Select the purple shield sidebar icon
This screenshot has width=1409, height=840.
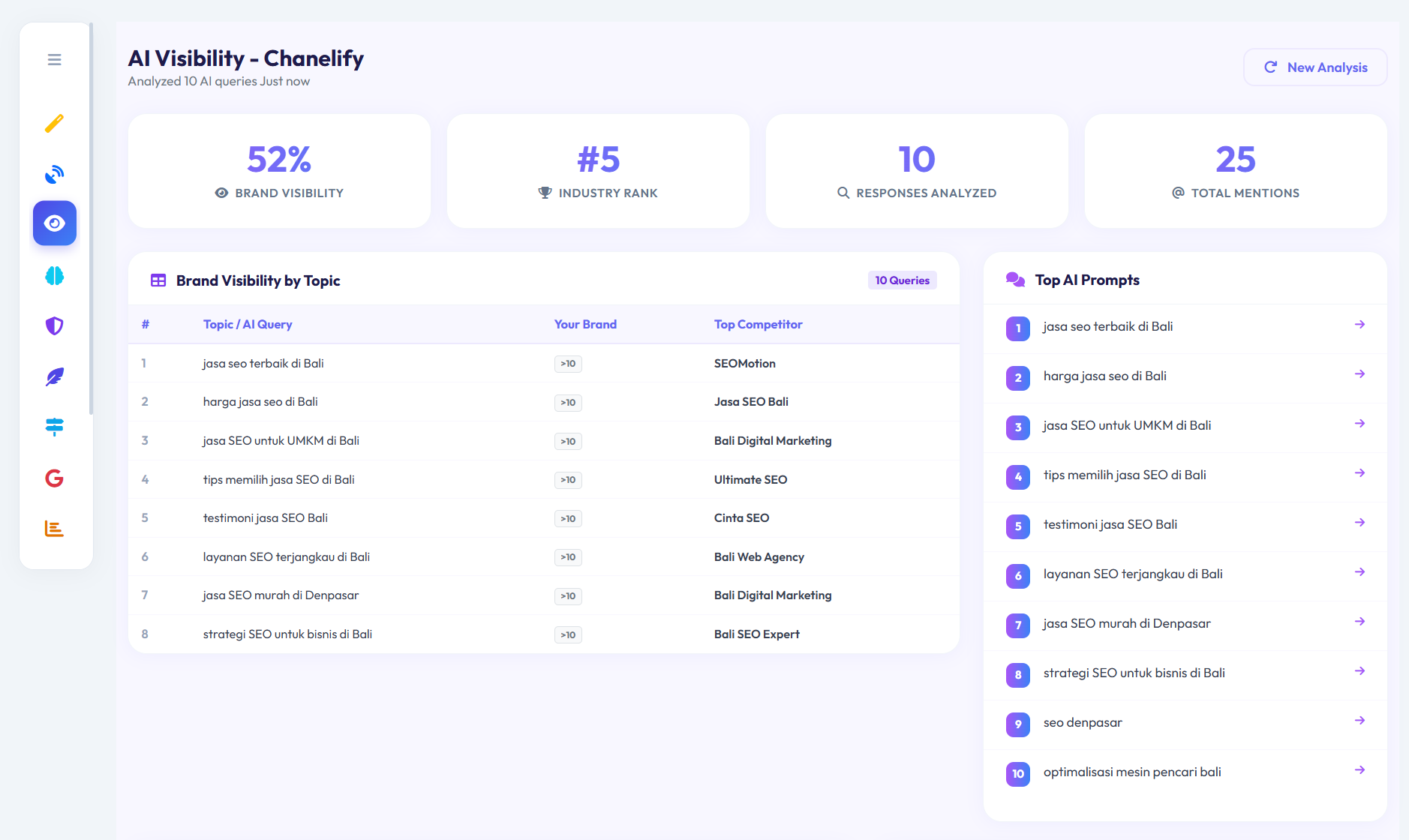[x=54, y=325]
